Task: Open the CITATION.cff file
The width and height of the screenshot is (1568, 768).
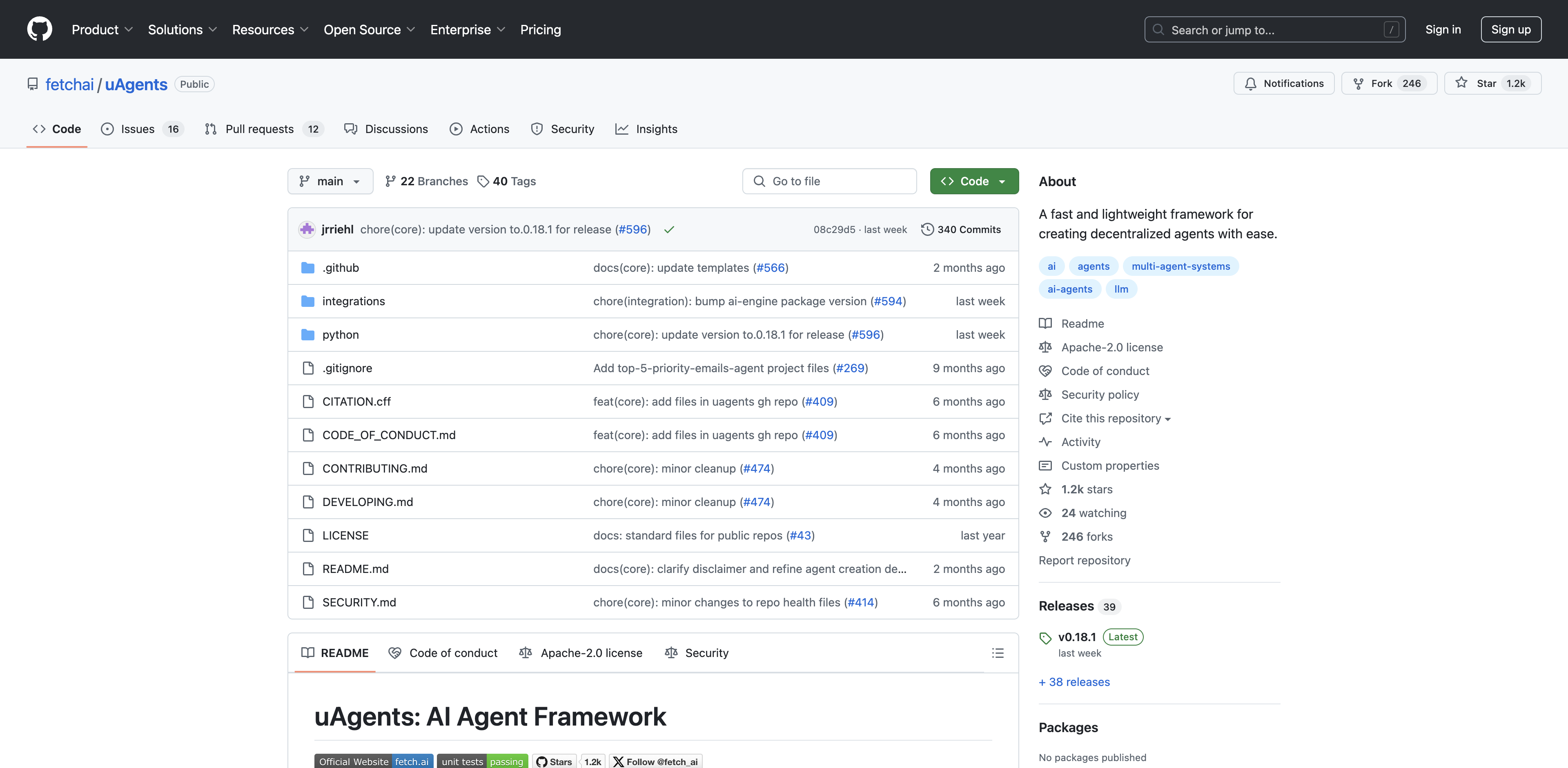Action: pos(356,401)
